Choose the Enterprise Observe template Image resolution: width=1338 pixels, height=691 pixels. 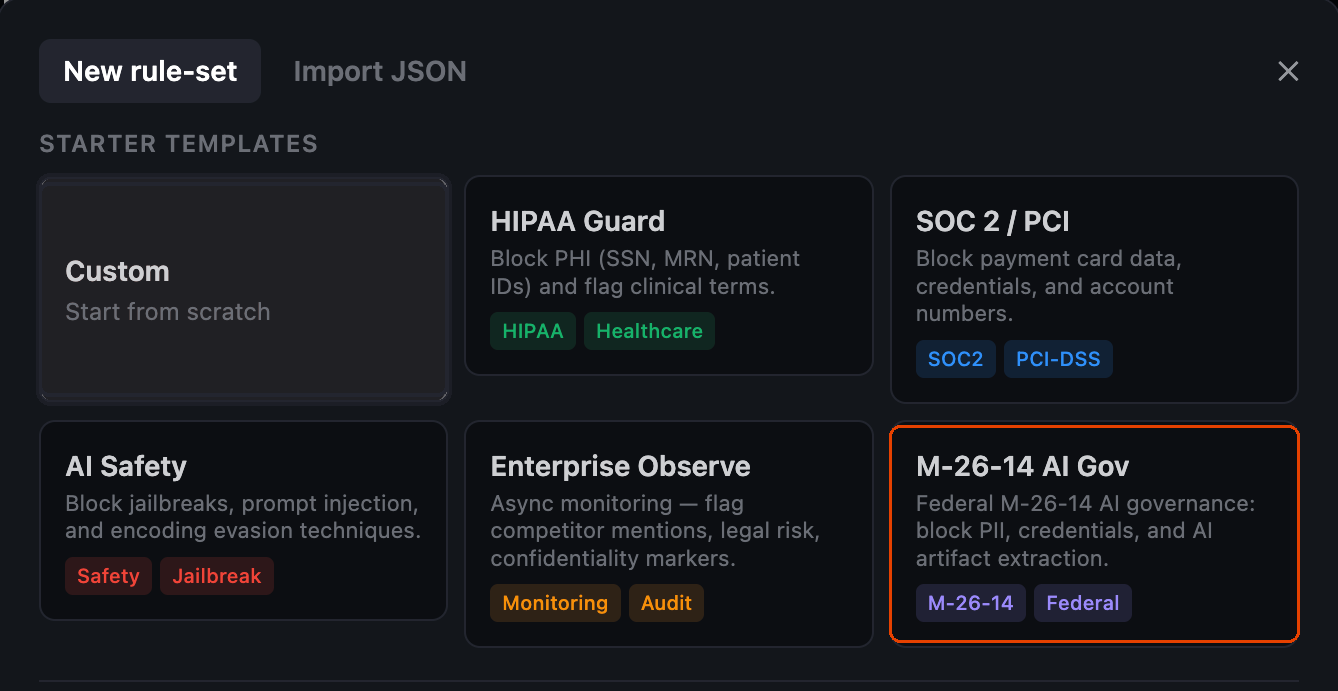(669, 534)
